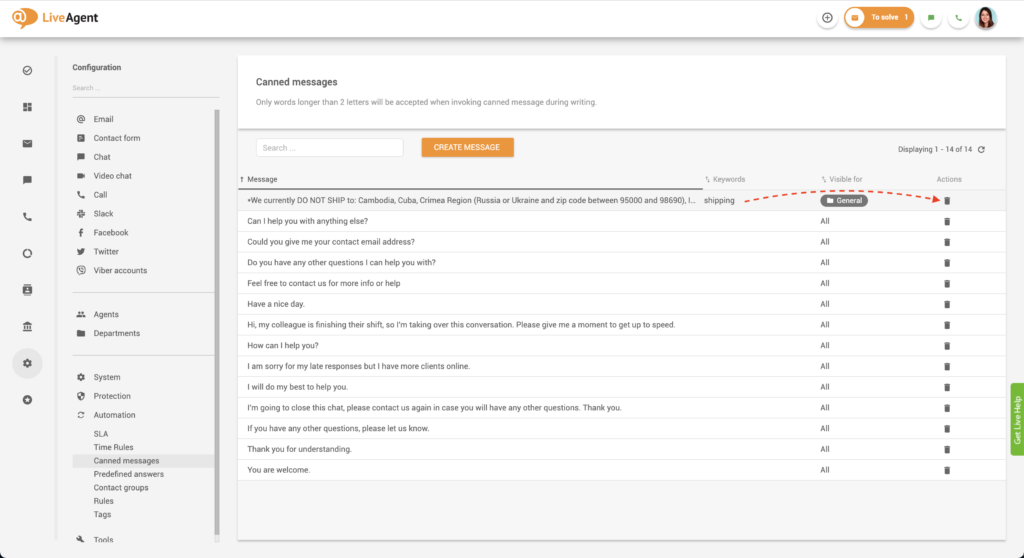
Task: Open the user avatar profile menu
Action: [x=986, y=18]
